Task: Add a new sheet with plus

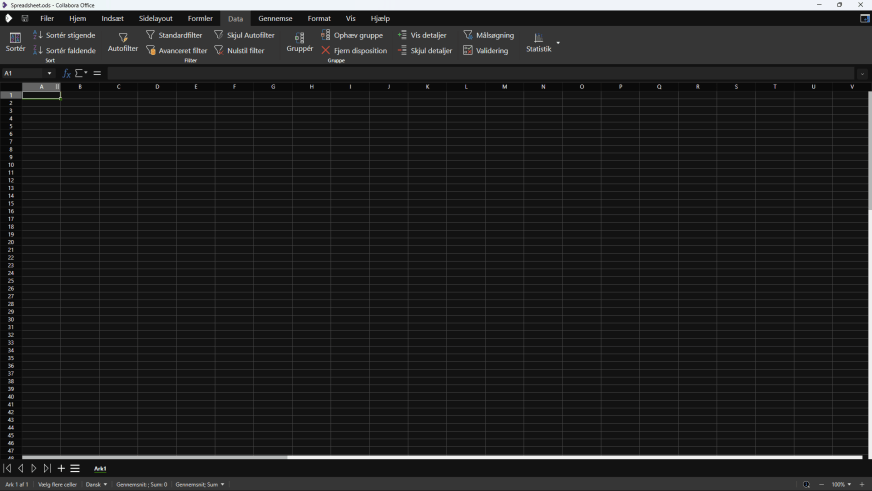Action: tap(61, 468)
